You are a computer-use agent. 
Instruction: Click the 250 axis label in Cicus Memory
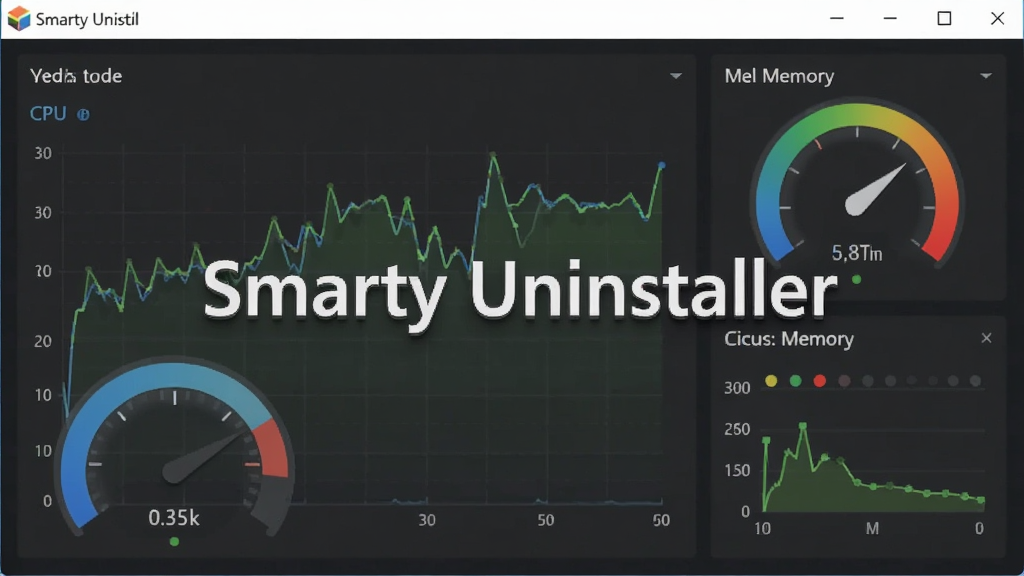click(x=737, y=430)
